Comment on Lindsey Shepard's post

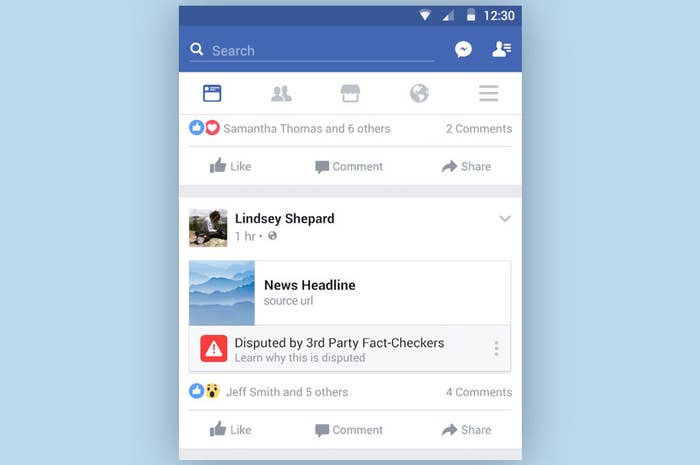click(x=349, y=430)
